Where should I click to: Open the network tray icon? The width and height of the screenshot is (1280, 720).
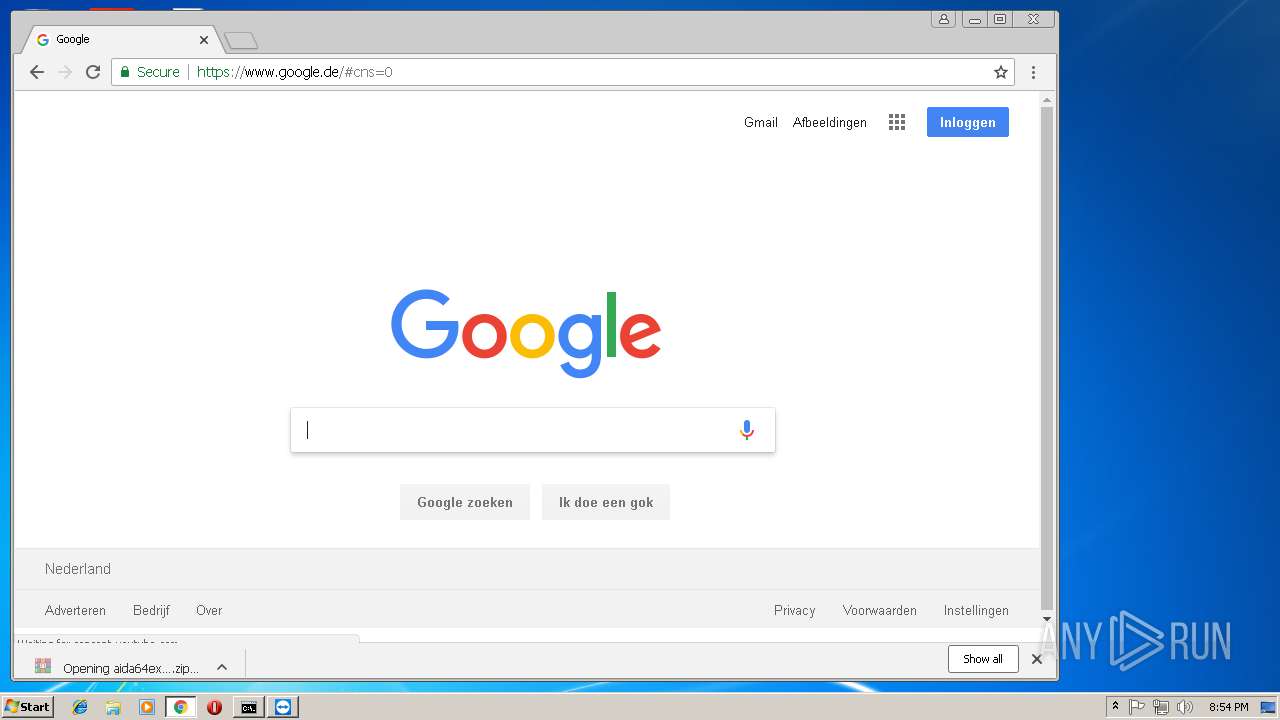pyautogui.click(x=1161, y=707)
